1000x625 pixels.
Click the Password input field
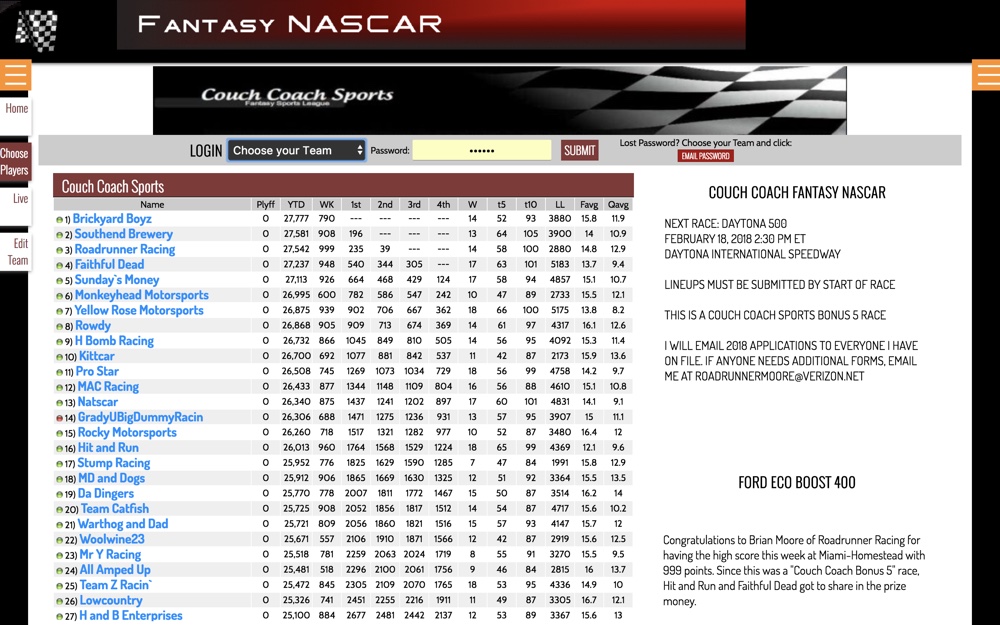click(x=482, y=151)
